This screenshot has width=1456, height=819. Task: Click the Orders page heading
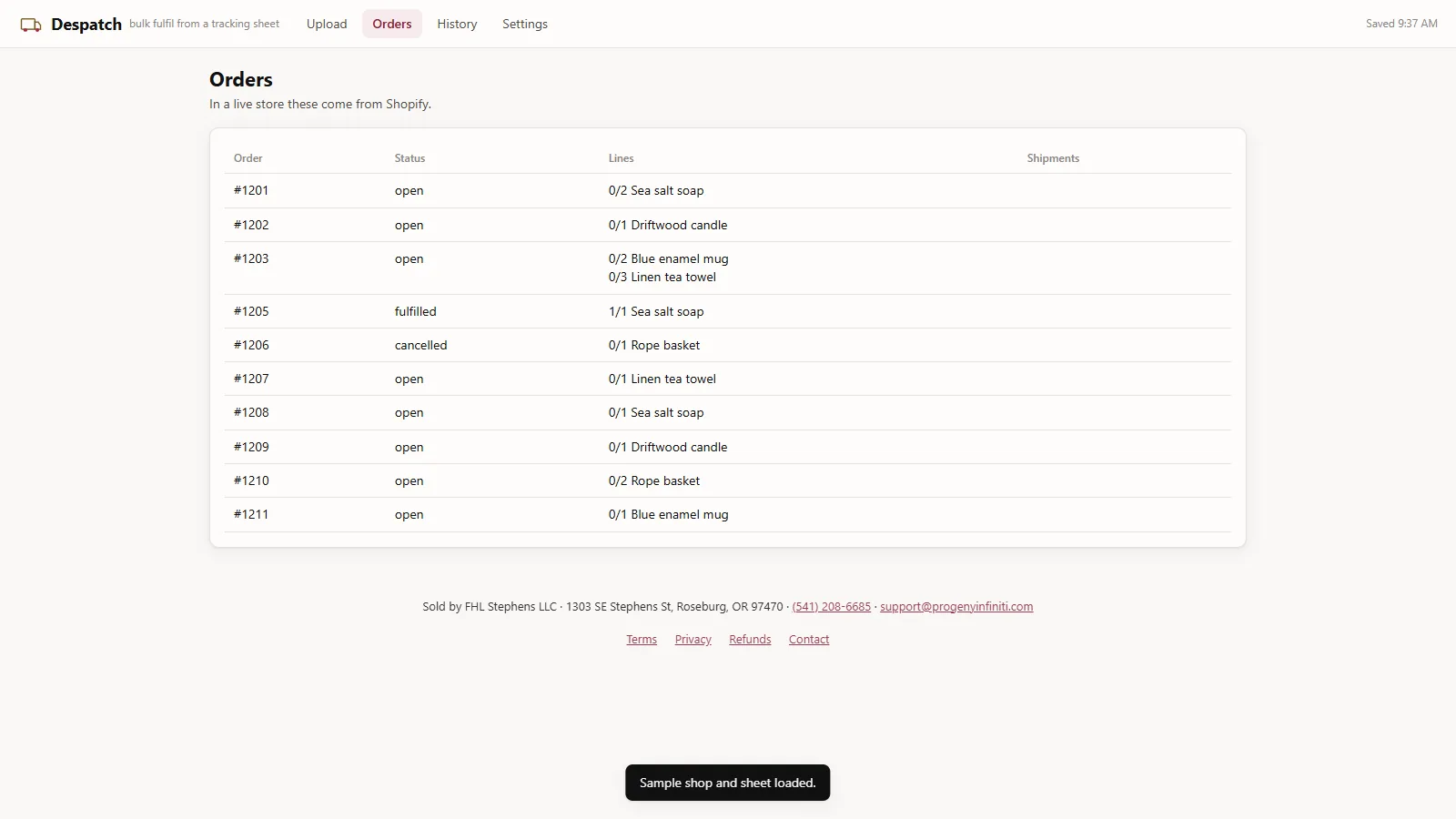click(x=241, y=79)
